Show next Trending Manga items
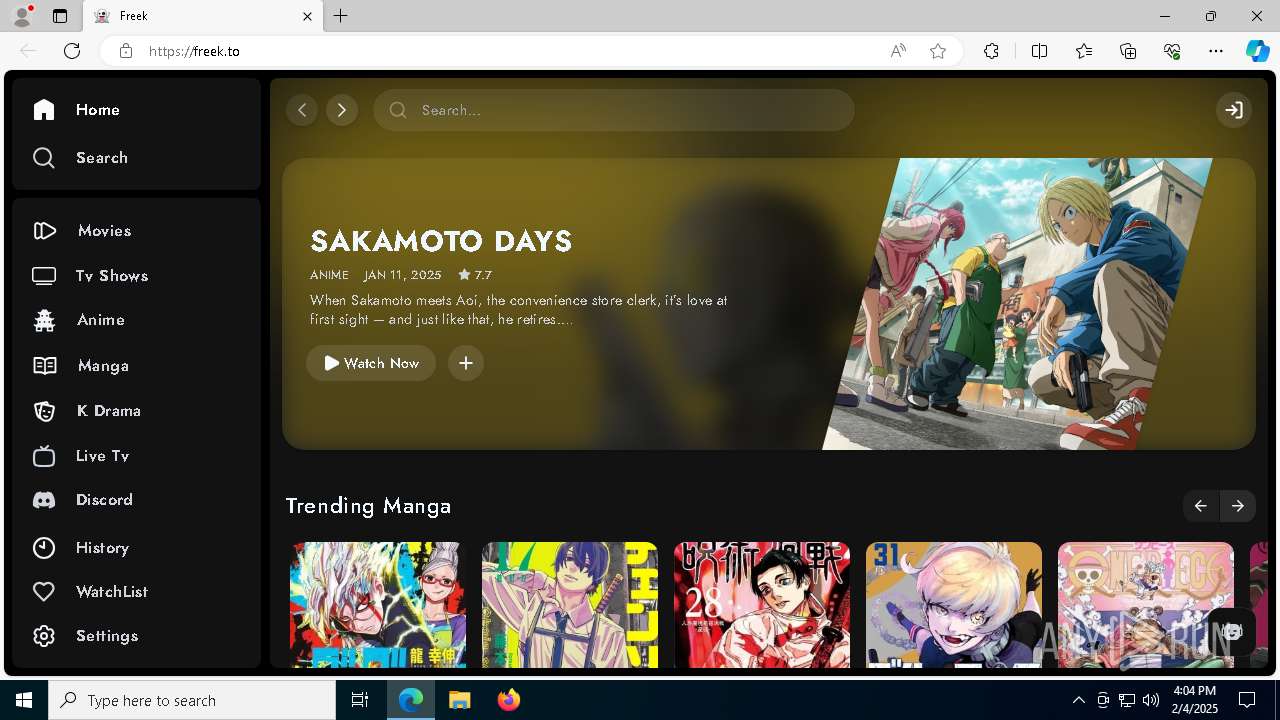Screen dimensions: 1280x720 pyautogui.click(x=1238, y=506)
